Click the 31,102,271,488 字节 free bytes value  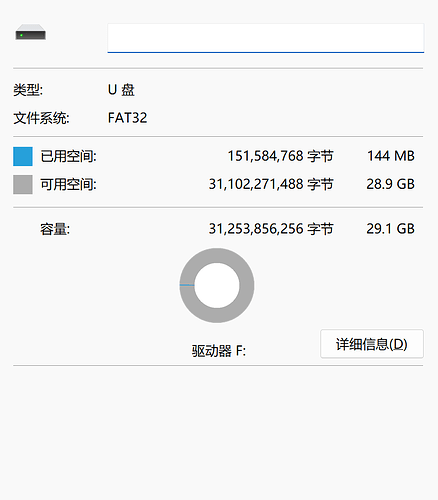pos(271,184)
